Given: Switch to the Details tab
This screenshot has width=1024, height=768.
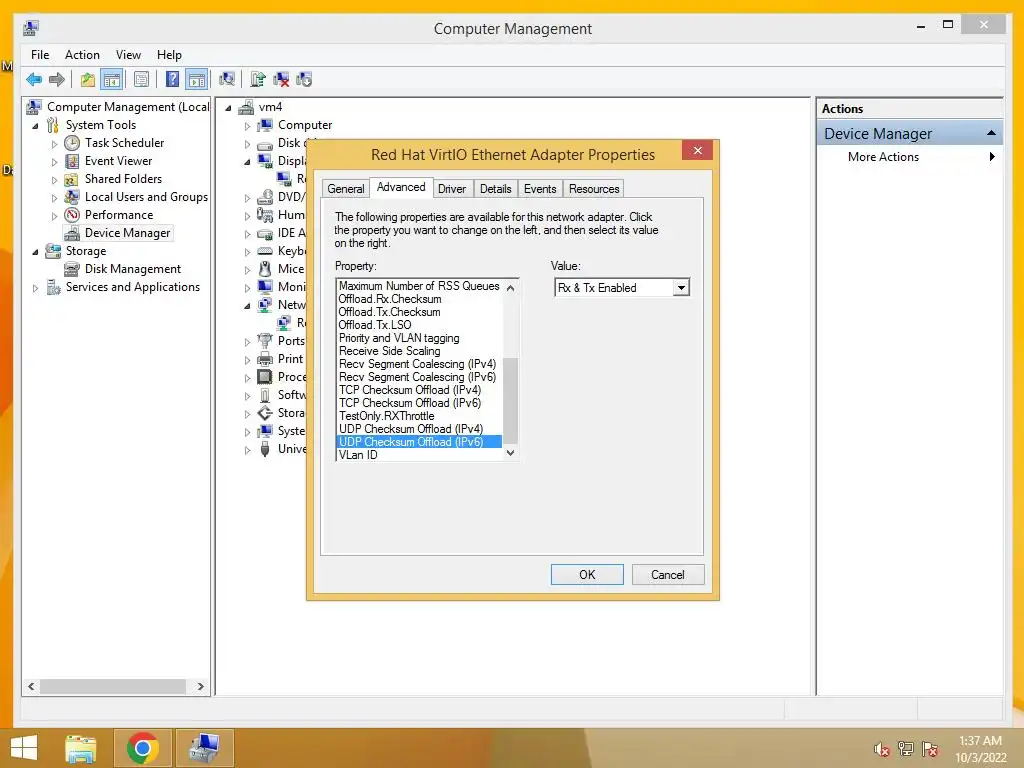Looking at the screenshot, I should pos(496,189).
